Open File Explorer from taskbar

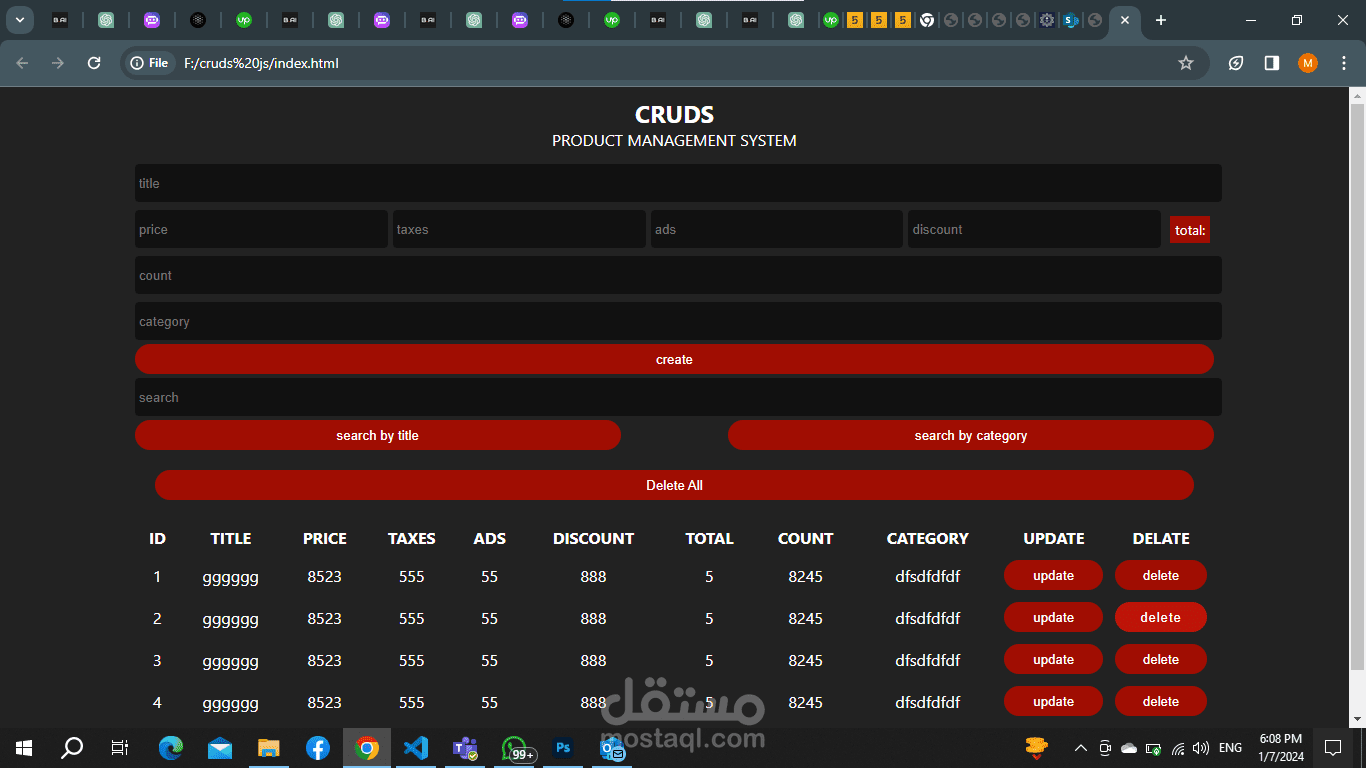click(x=269, y=747)
